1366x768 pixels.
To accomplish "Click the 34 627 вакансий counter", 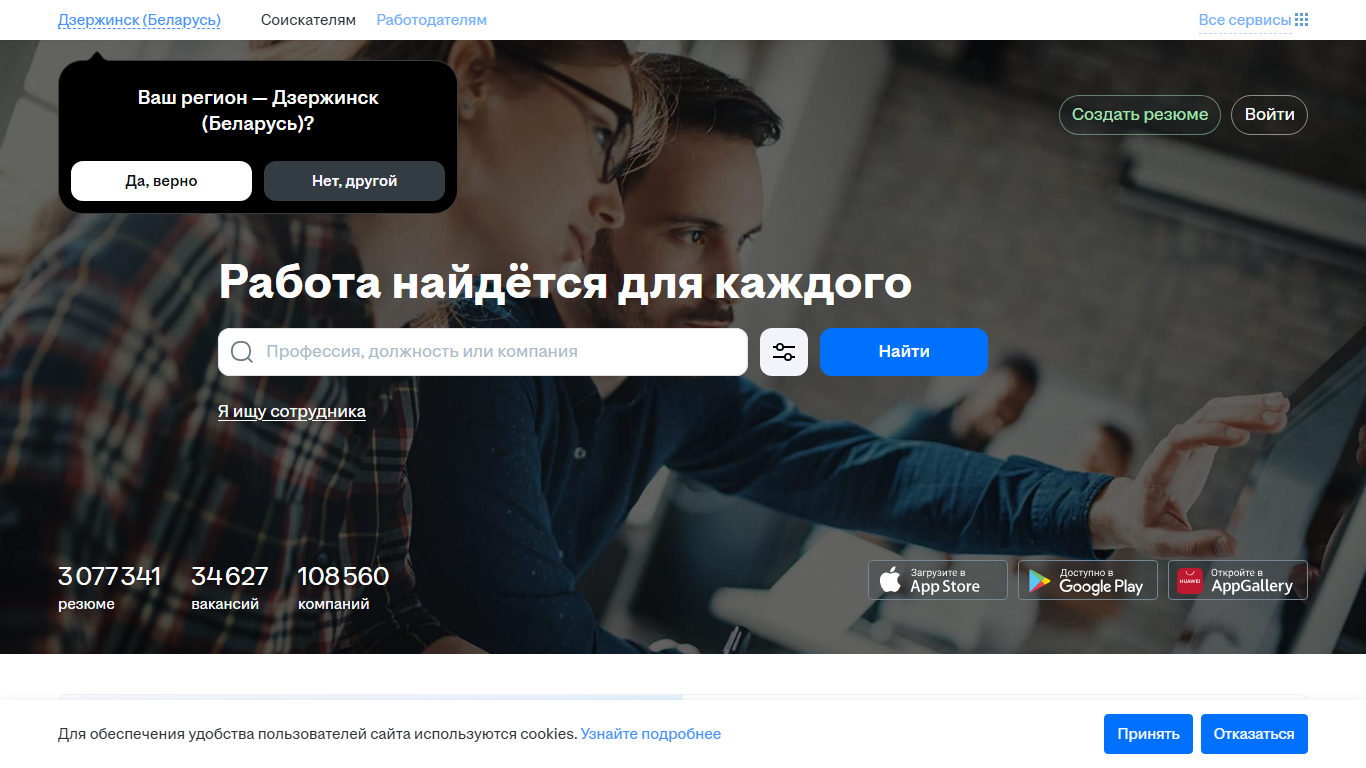I will point(230,588).
